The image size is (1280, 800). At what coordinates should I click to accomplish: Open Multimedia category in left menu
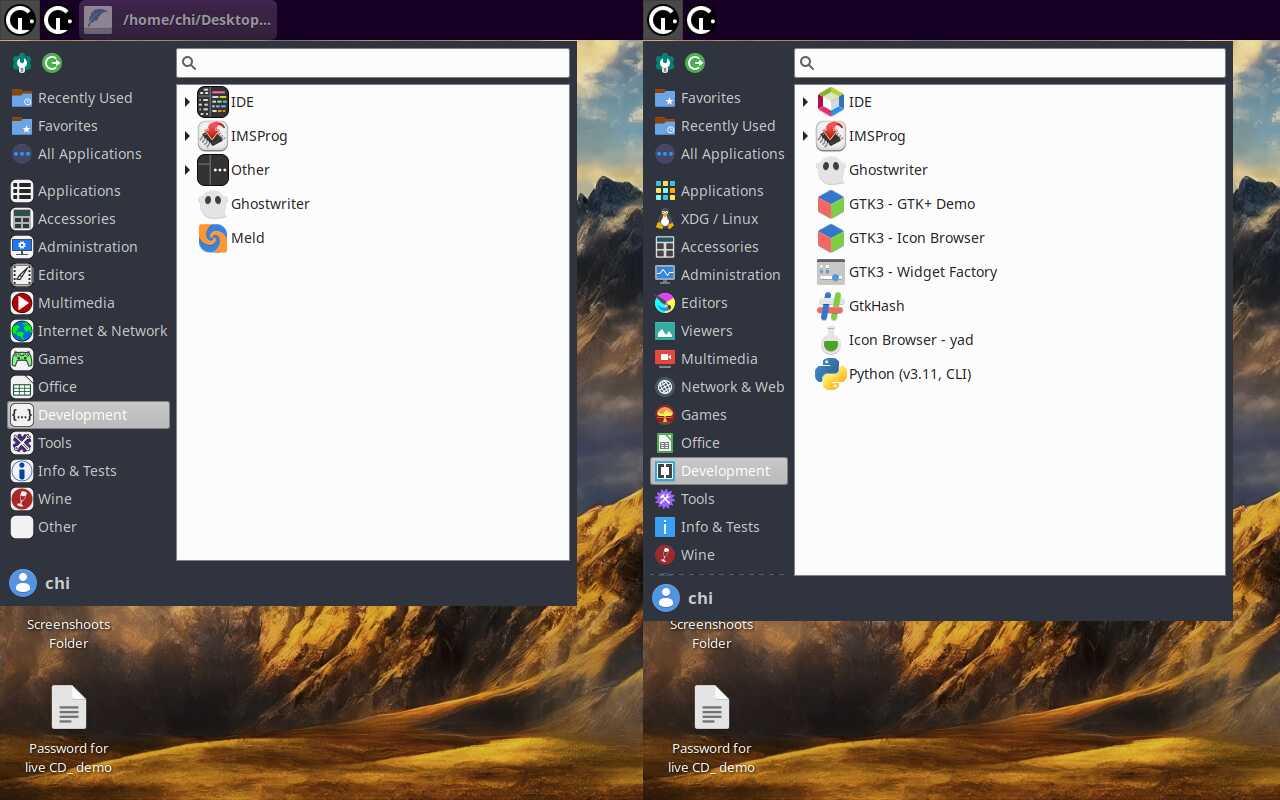[x=89, y=303]
